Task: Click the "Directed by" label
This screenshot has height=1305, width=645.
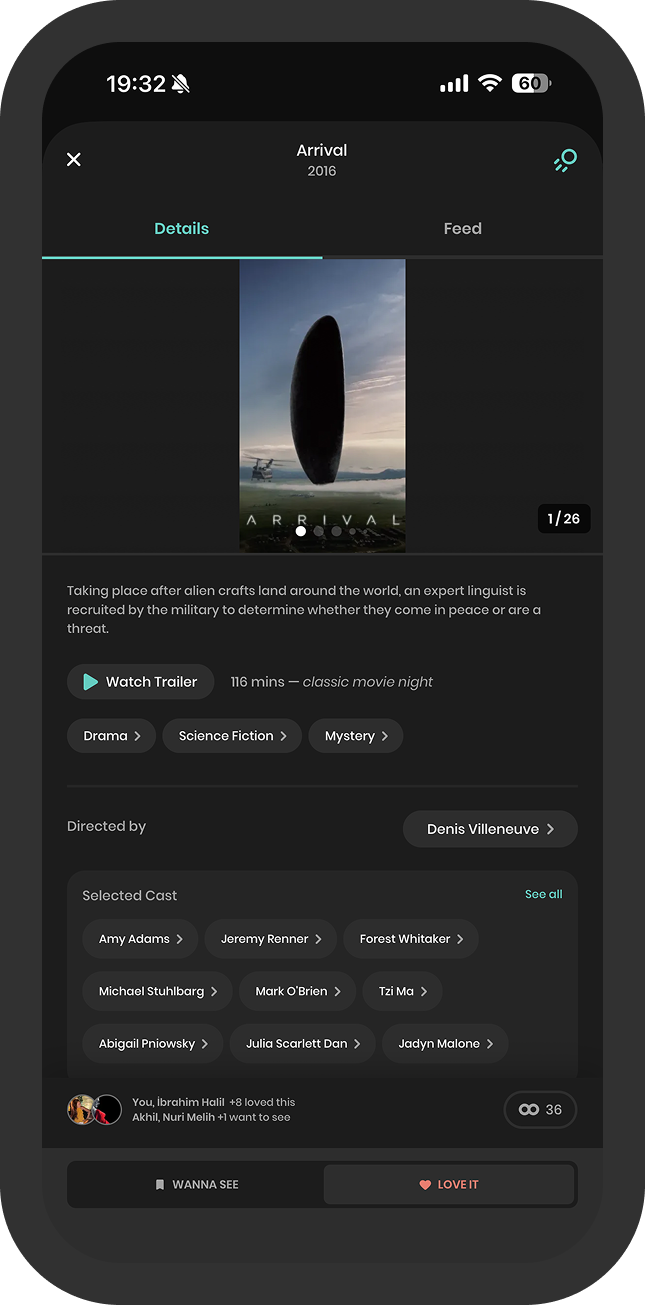Action: (x=106, y=826)
